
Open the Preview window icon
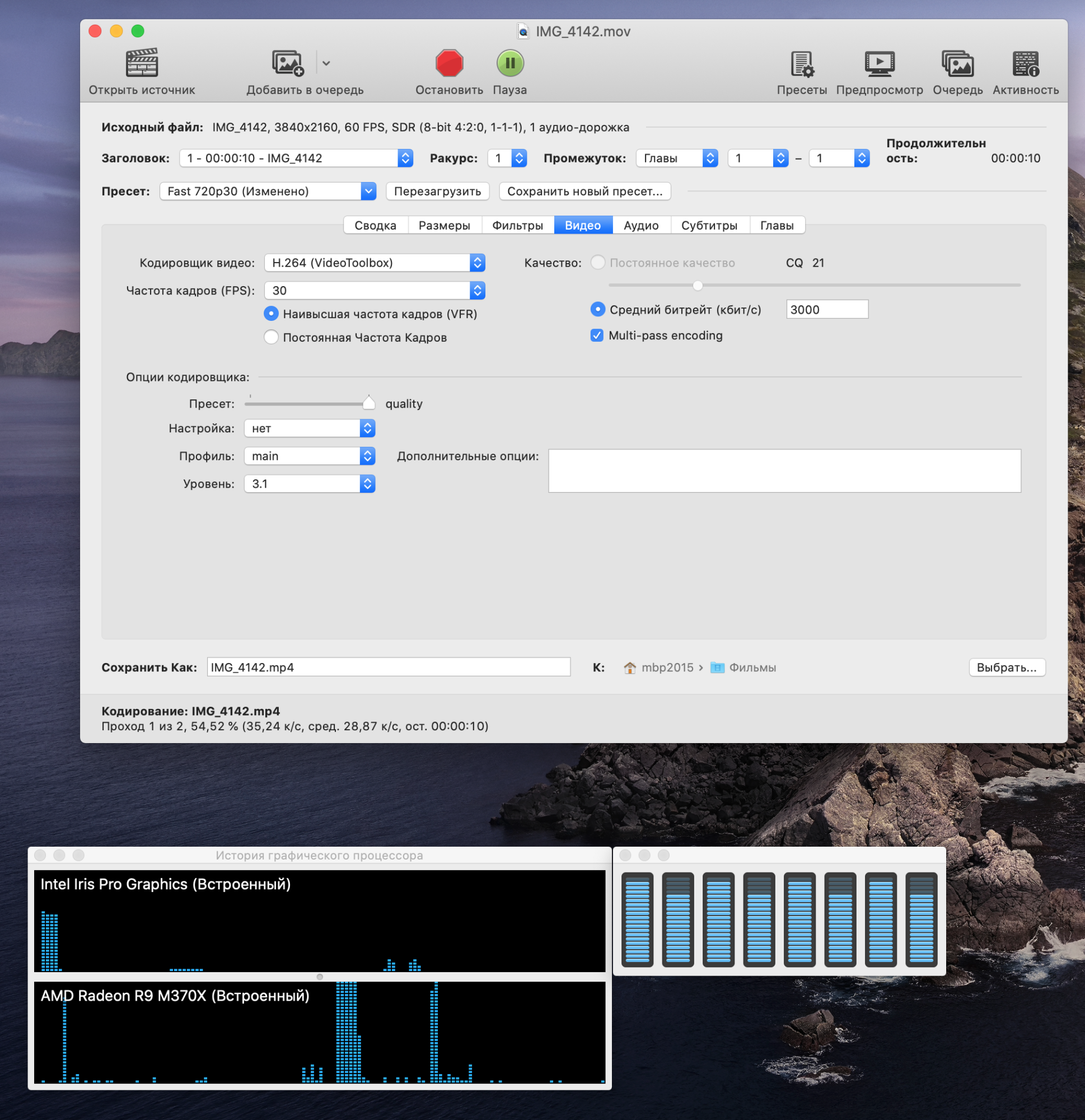click(x=879, y=64)
